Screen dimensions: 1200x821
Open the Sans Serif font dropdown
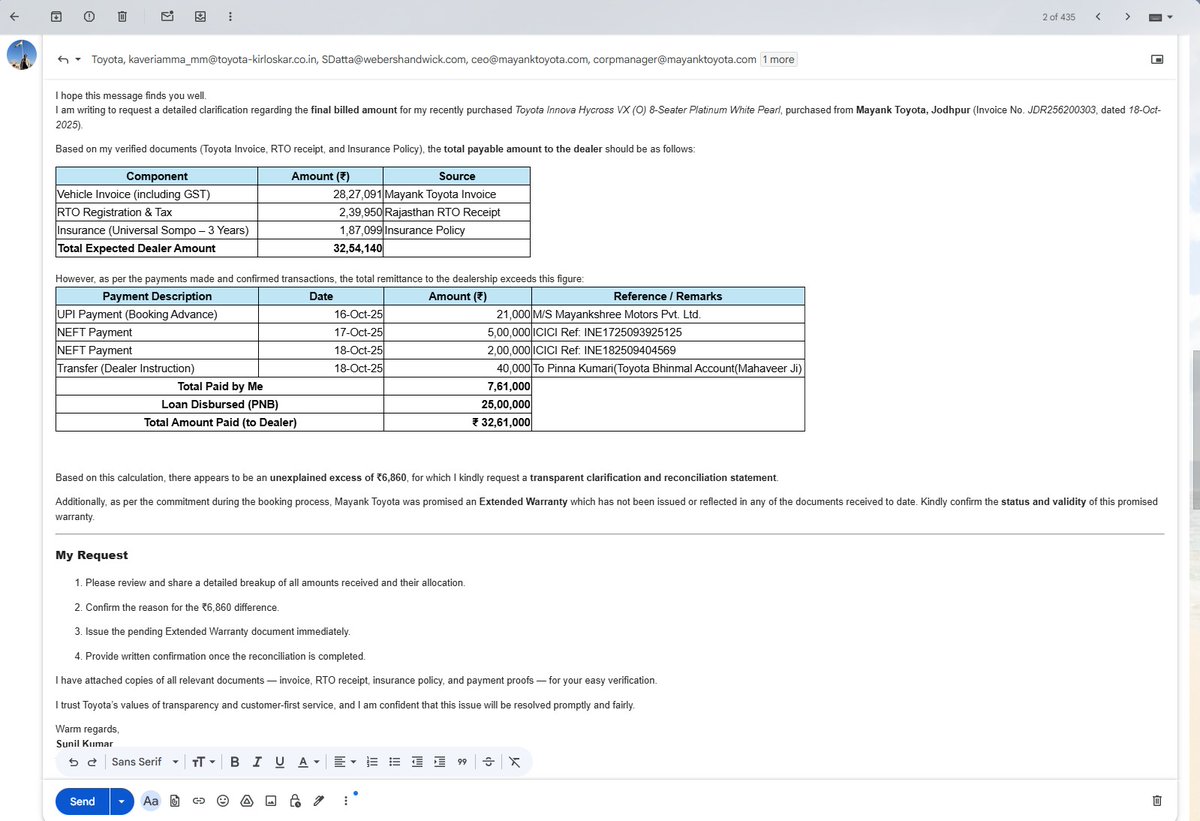(x=145, y=762)
